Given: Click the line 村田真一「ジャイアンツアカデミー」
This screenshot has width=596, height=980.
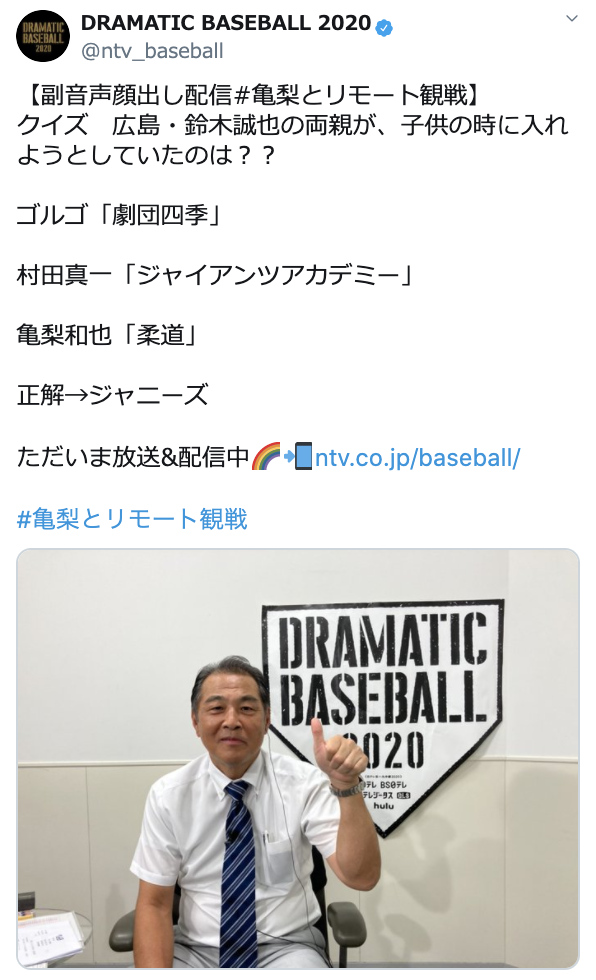Looking at the screenshot, I should pyautogui.click(x=216, y=275).
